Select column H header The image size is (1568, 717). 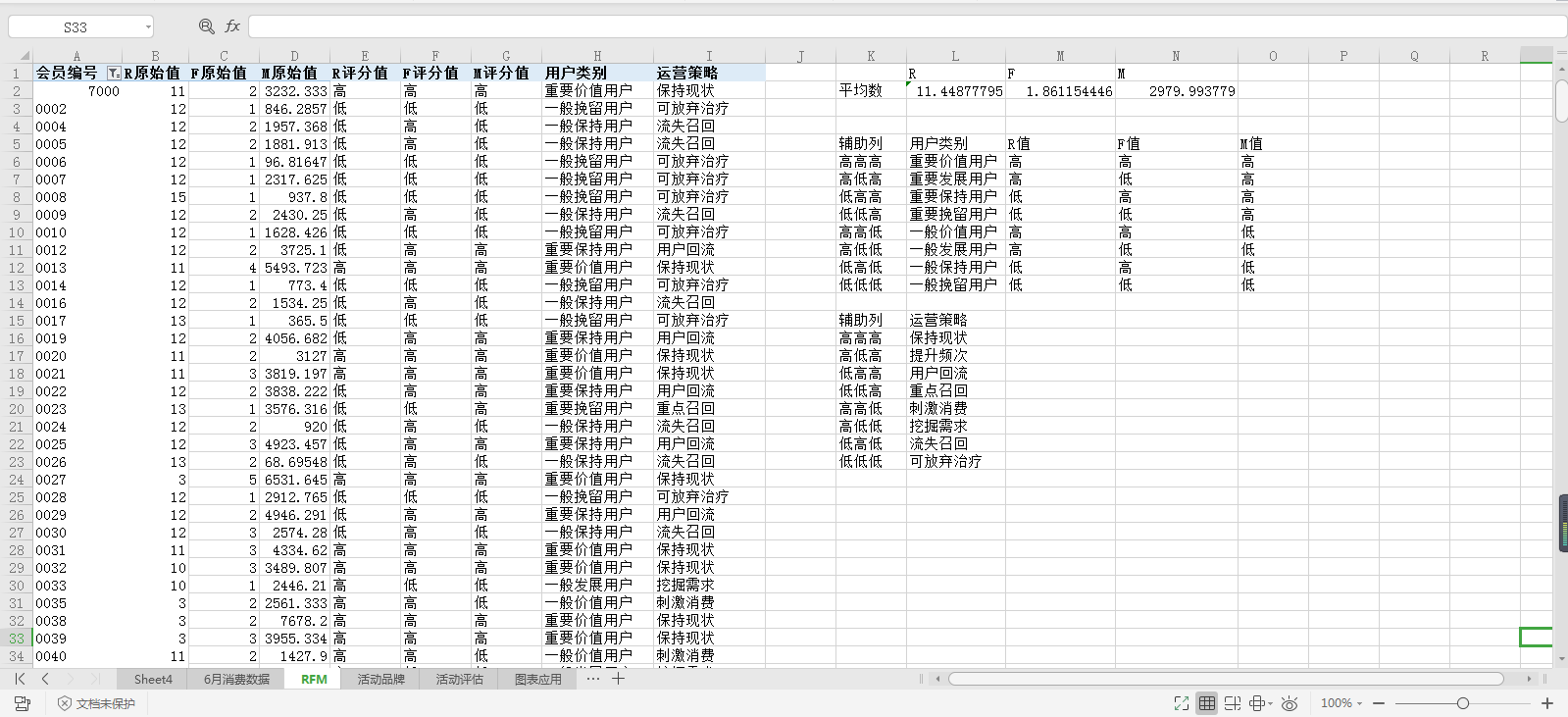pos(597,56)
